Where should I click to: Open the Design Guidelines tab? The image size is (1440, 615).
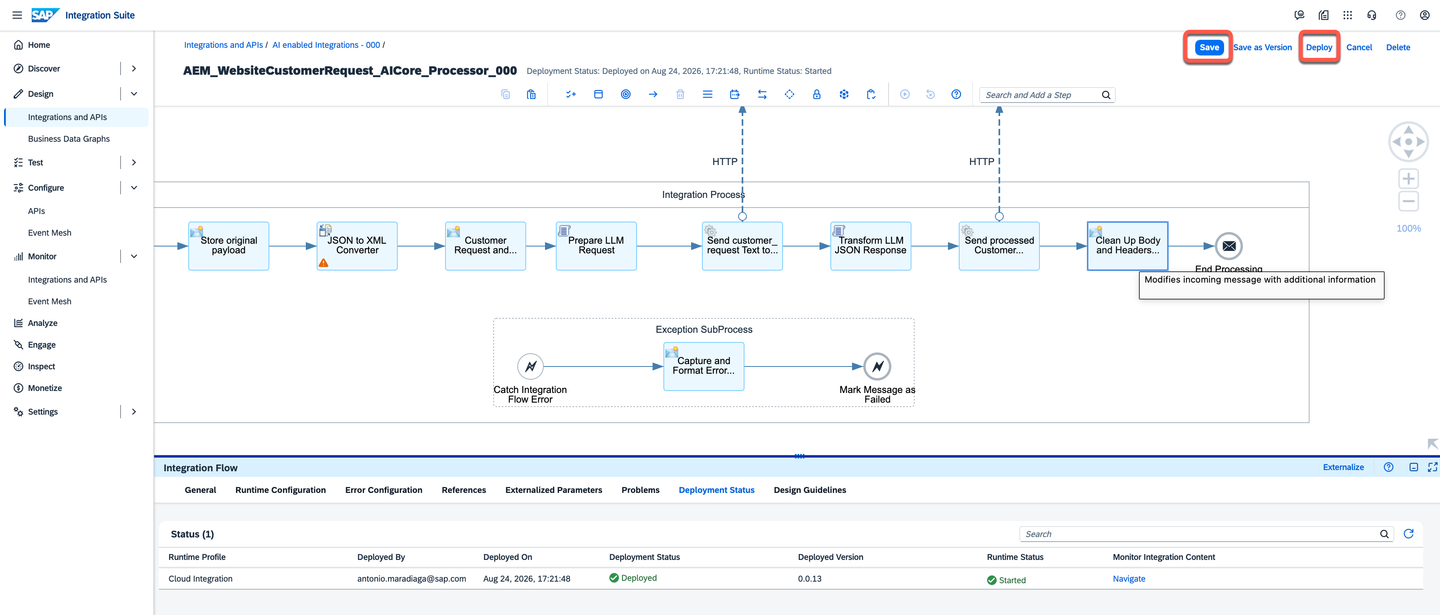[x=810, y=490]
